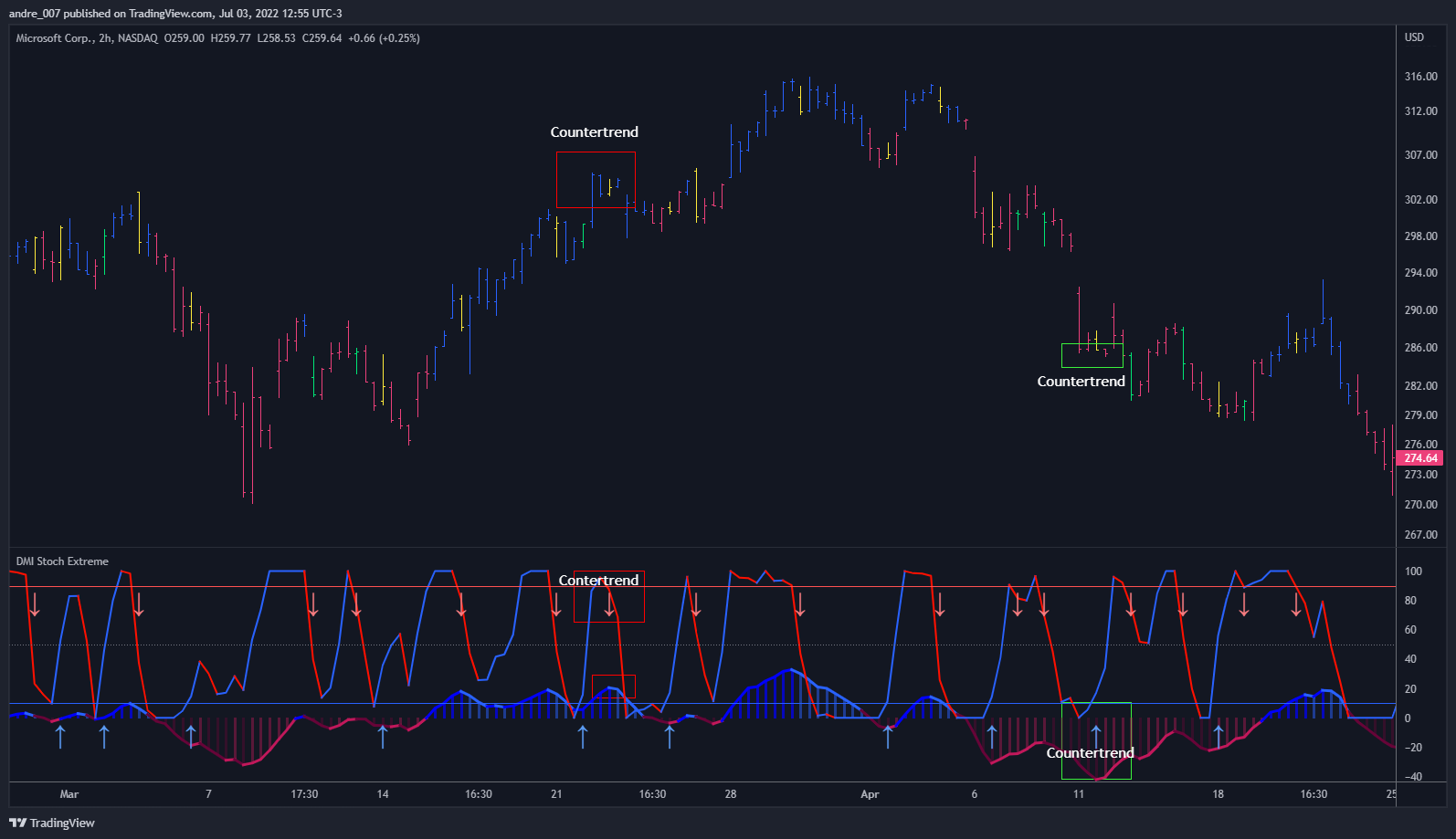
Task: Click the TradingView logo at the bottom
Action: coord(52,823)
